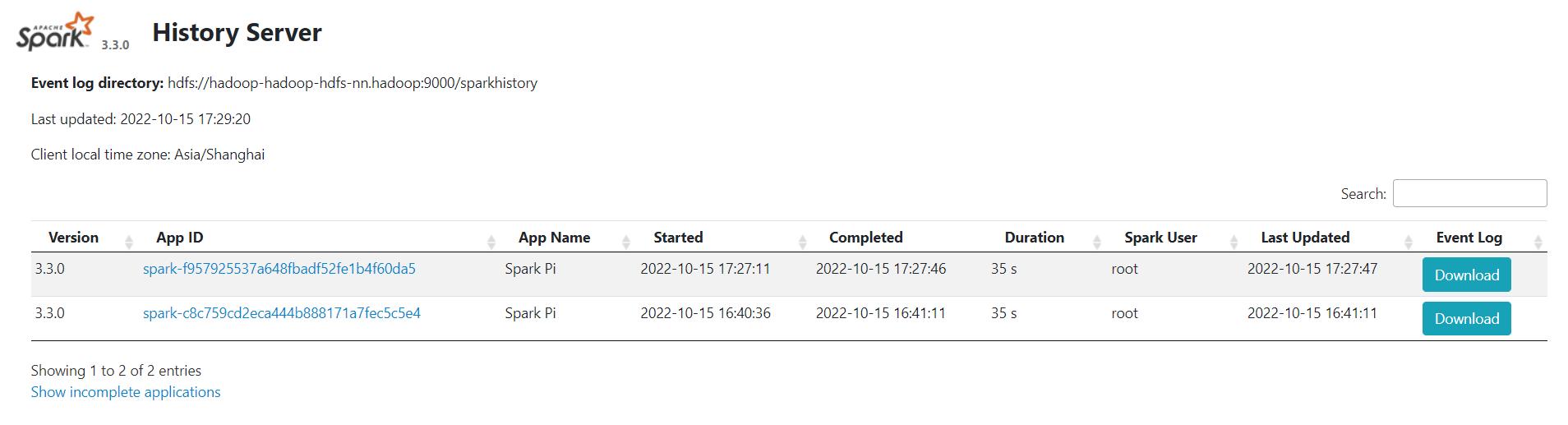Viewport: 1568px width, 425px height.
Task: Sort table by Completed column header
Action: click(865, 238)
